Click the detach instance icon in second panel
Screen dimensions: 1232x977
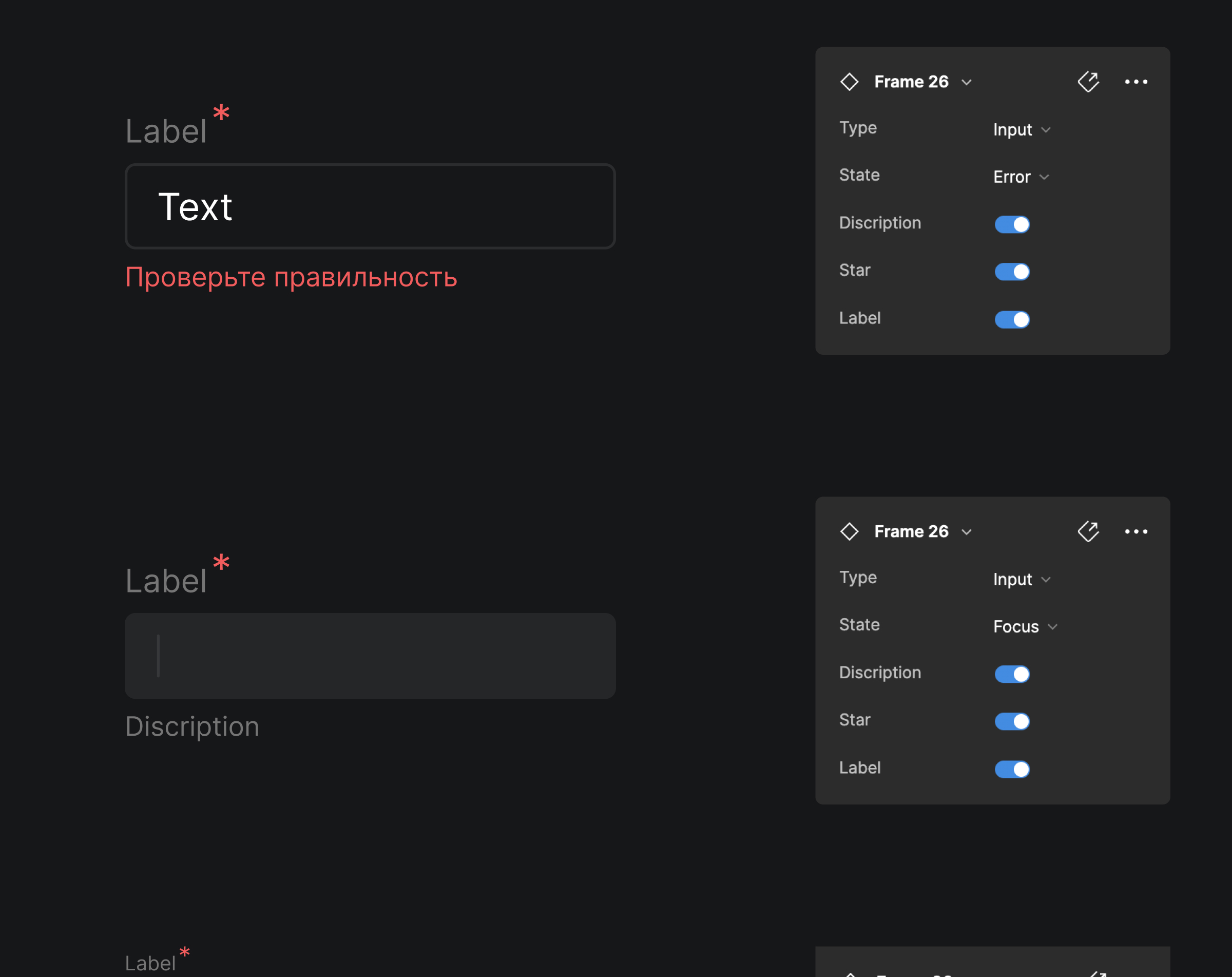pyautogui.click(x=1088, y=531)
